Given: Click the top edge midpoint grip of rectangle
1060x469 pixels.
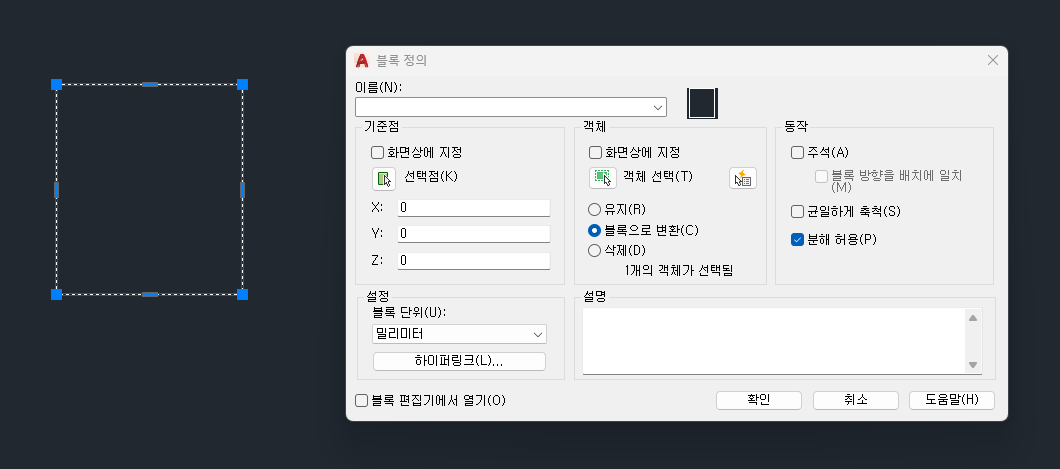Looking at the screenshot, I should tap(150, 84).
